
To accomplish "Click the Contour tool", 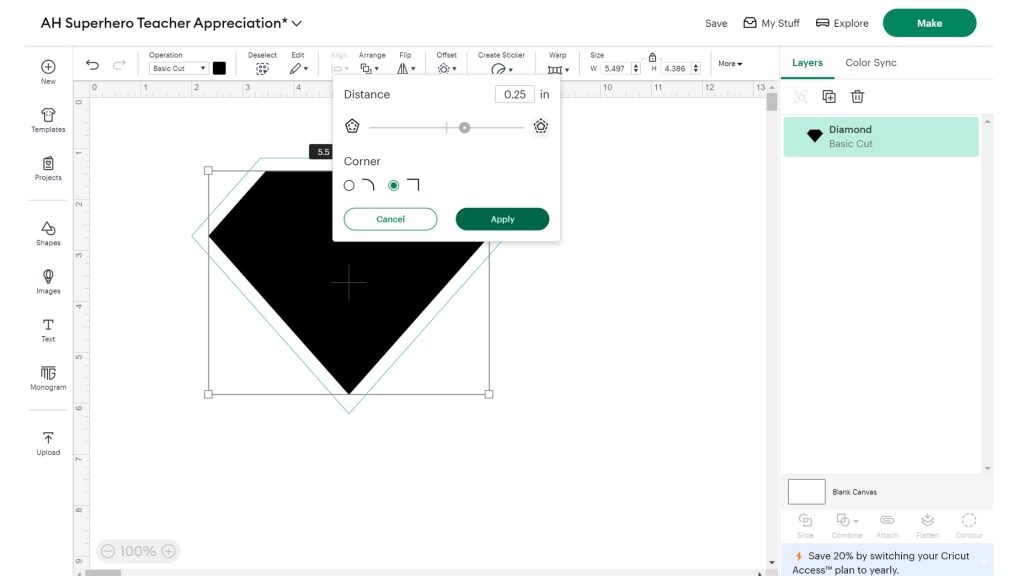I will click(969, 526).
